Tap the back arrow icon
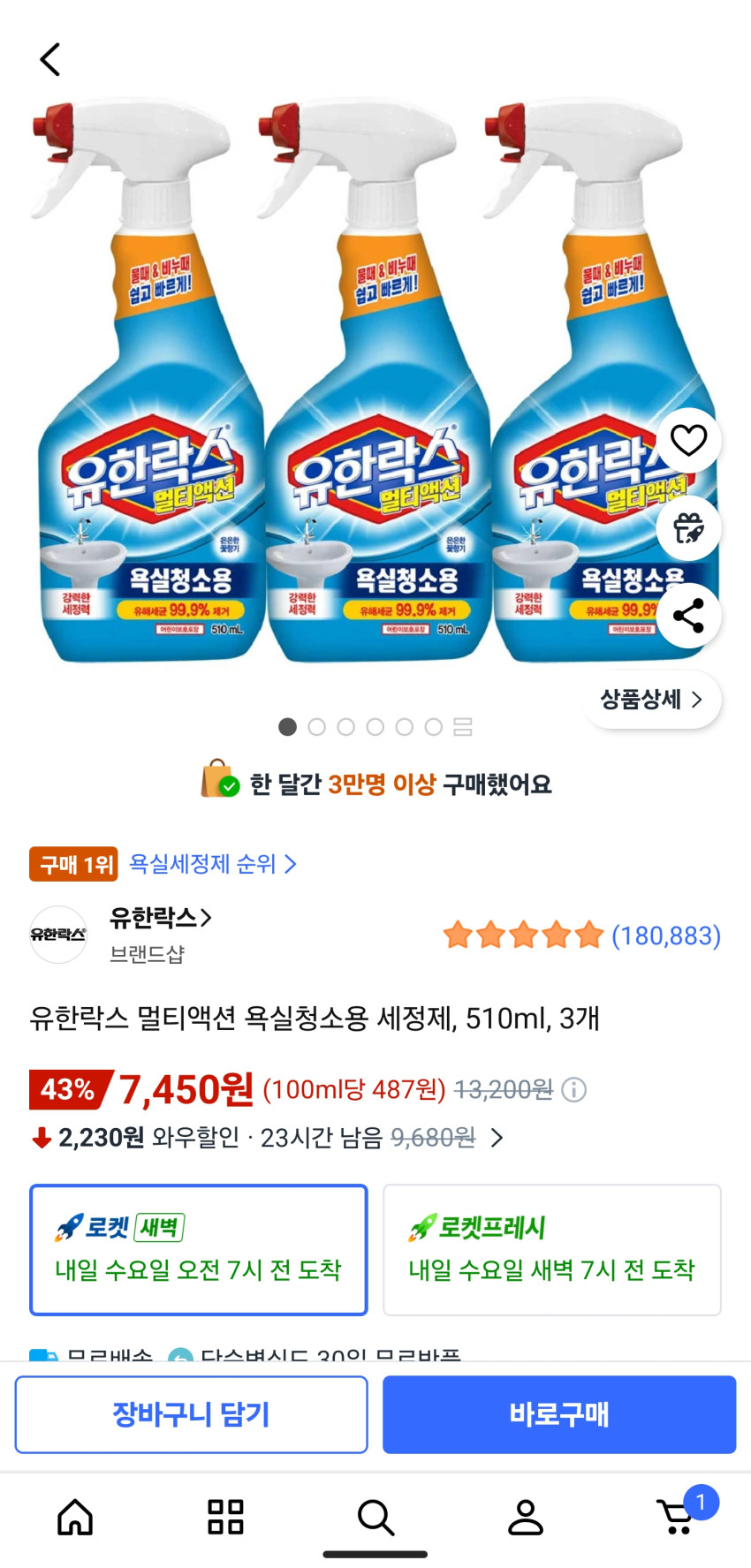The image size is (751, 1568). tap(50, 60)
